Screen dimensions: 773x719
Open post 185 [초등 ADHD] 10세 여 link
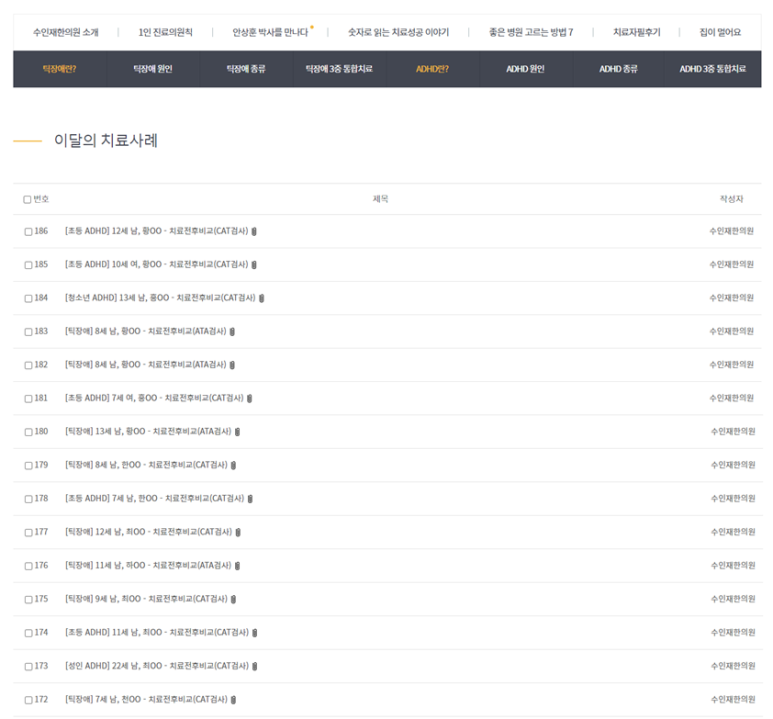tap(157, 265)
